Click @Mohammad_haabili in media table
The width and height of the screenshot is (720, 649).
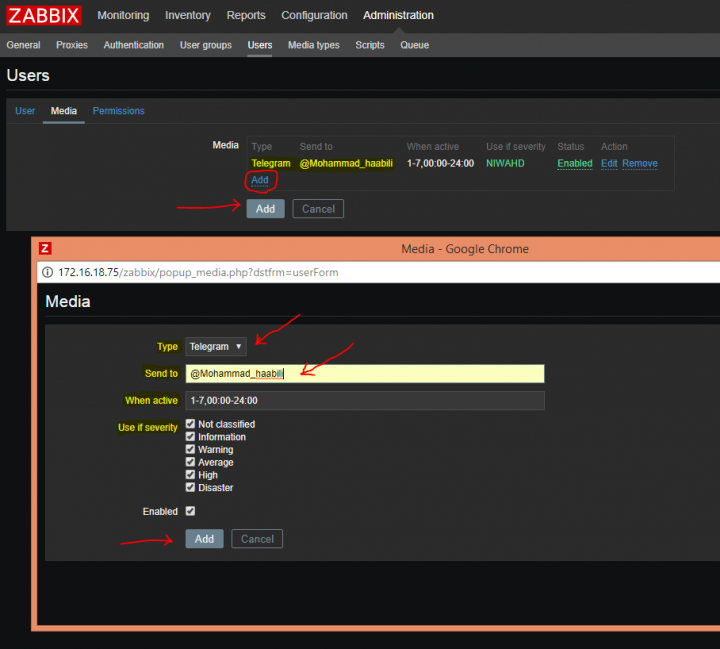pos(346,164)
